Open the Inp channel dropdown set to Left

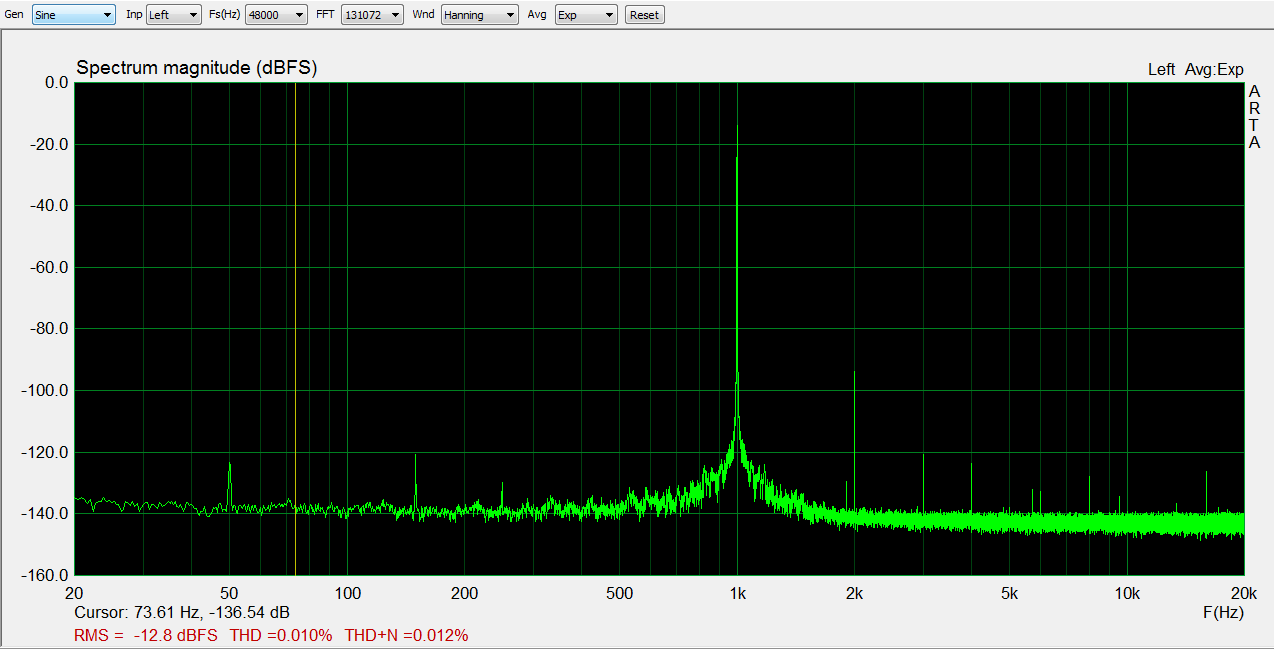(x=174, y=15)
